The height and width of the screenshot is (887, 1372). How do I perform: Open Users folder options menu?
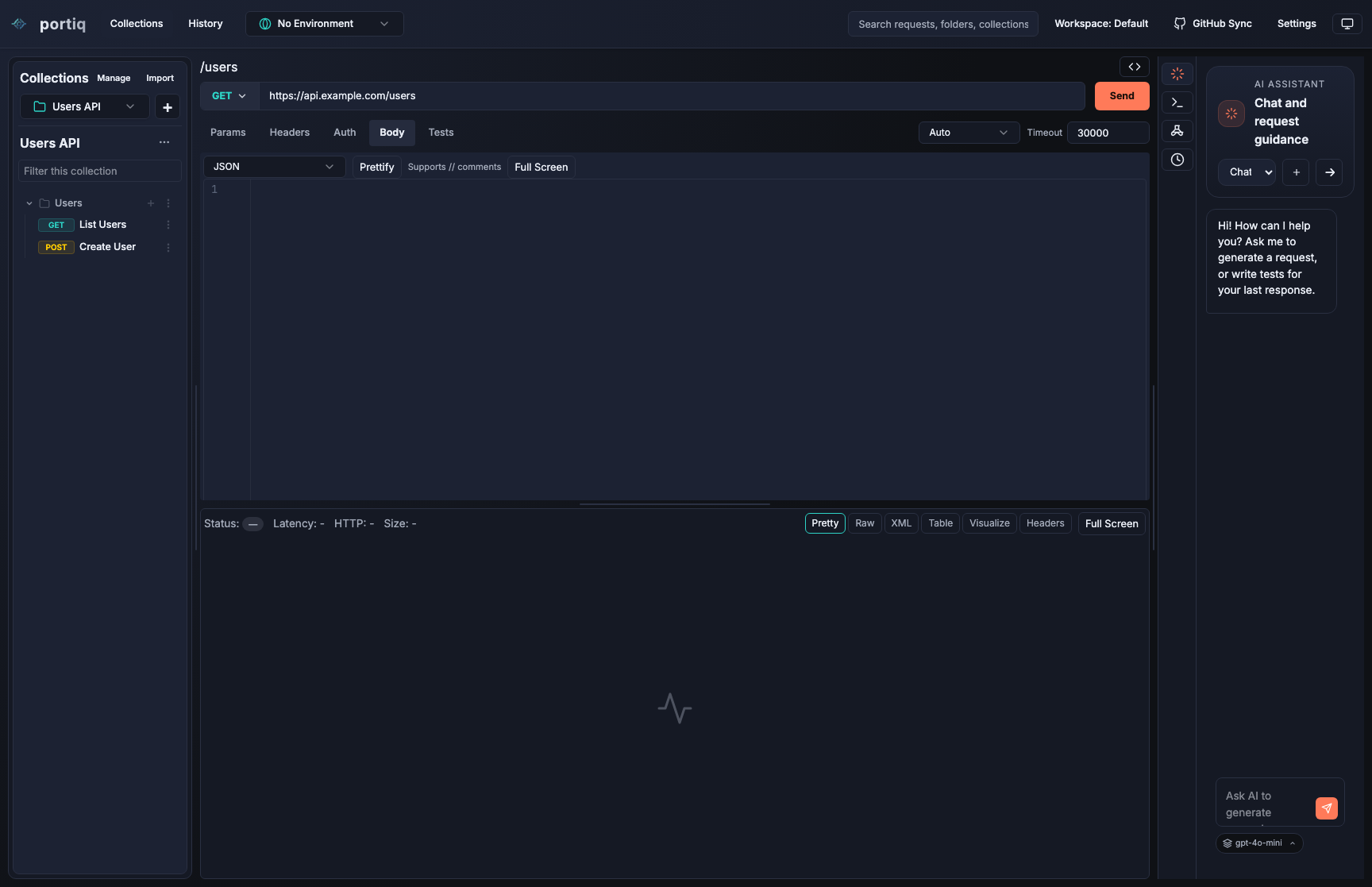point(168,203)
